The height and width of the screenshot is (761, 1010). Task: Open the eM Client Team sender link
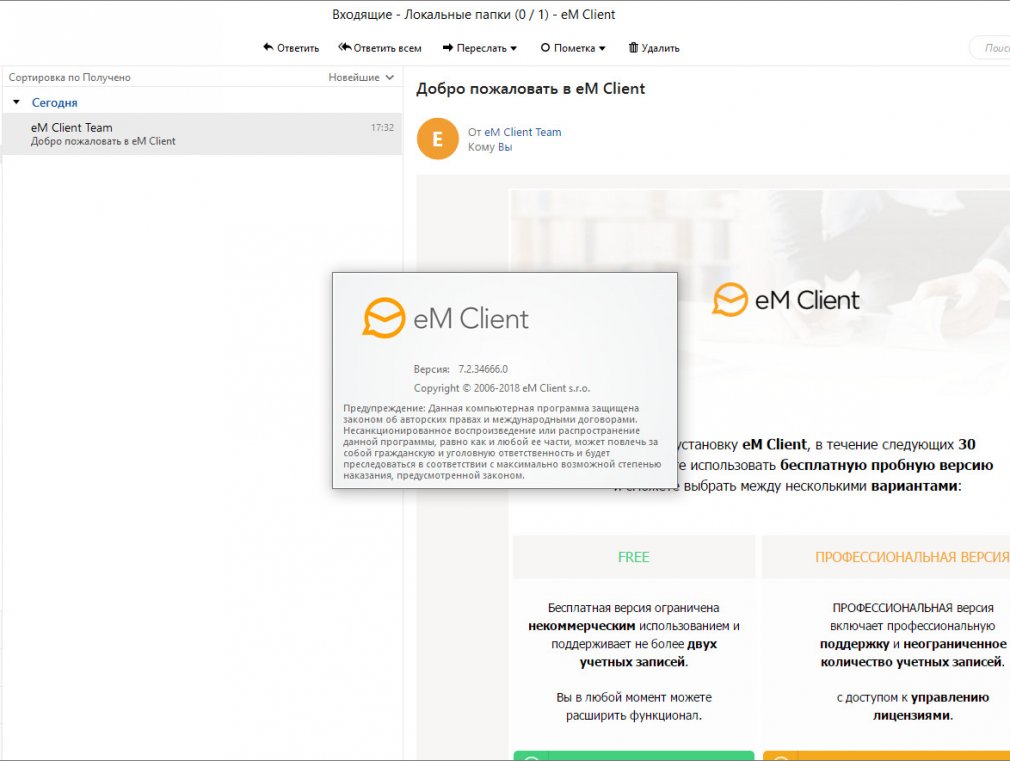click(522, 132)
